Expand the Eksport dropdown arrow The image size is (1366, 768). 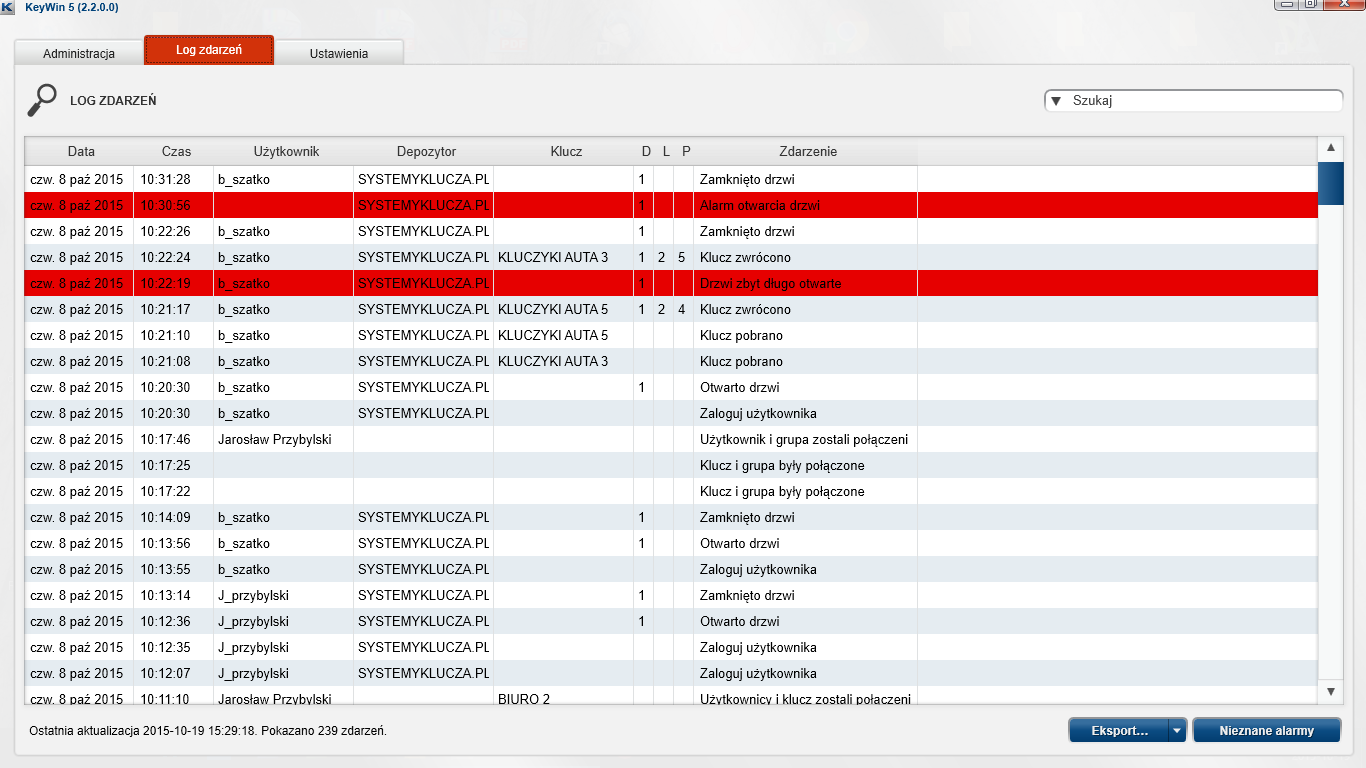tap(1177, 731)
